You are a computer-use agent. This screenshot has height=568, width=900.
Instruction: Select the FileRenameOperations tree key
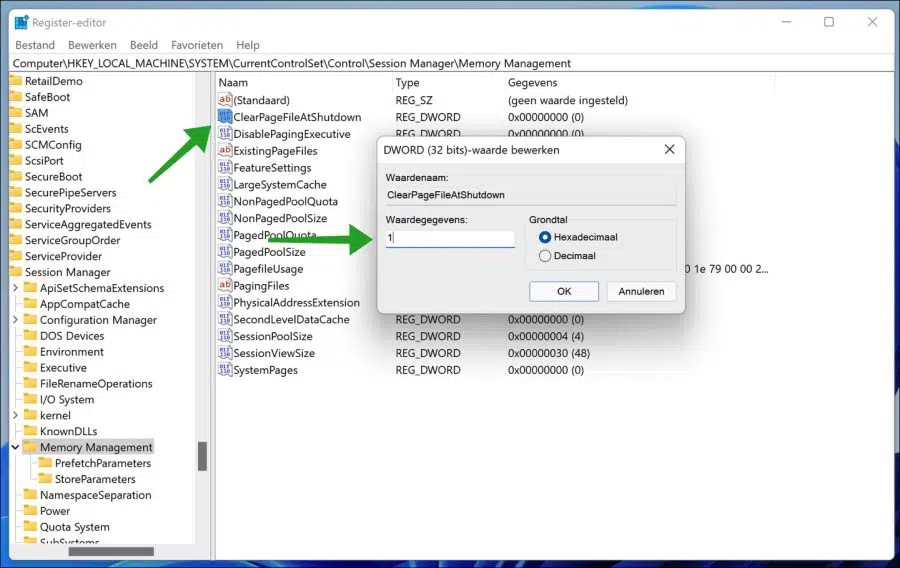pyautogui.click(x=96, y=383)
